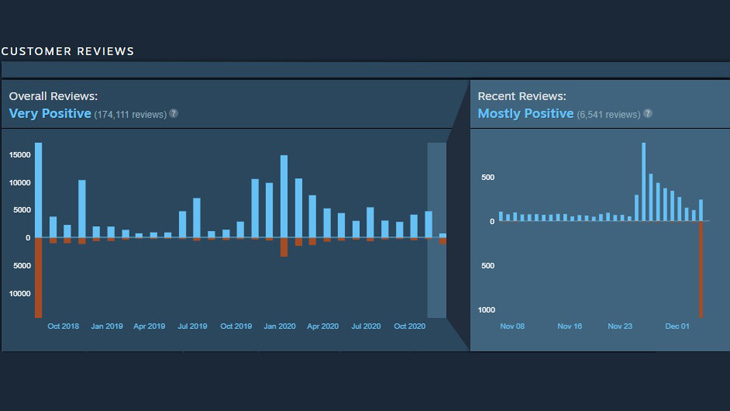Click the (6,541 reviews) count text
This screenshot has width=730, height=411.
(x=608, y=115)
